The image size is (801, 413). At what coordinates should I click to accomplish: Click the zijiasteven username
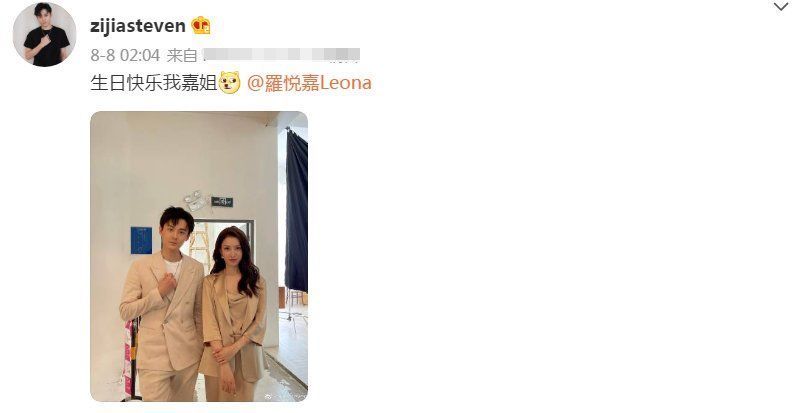click(x=138, y=26)
